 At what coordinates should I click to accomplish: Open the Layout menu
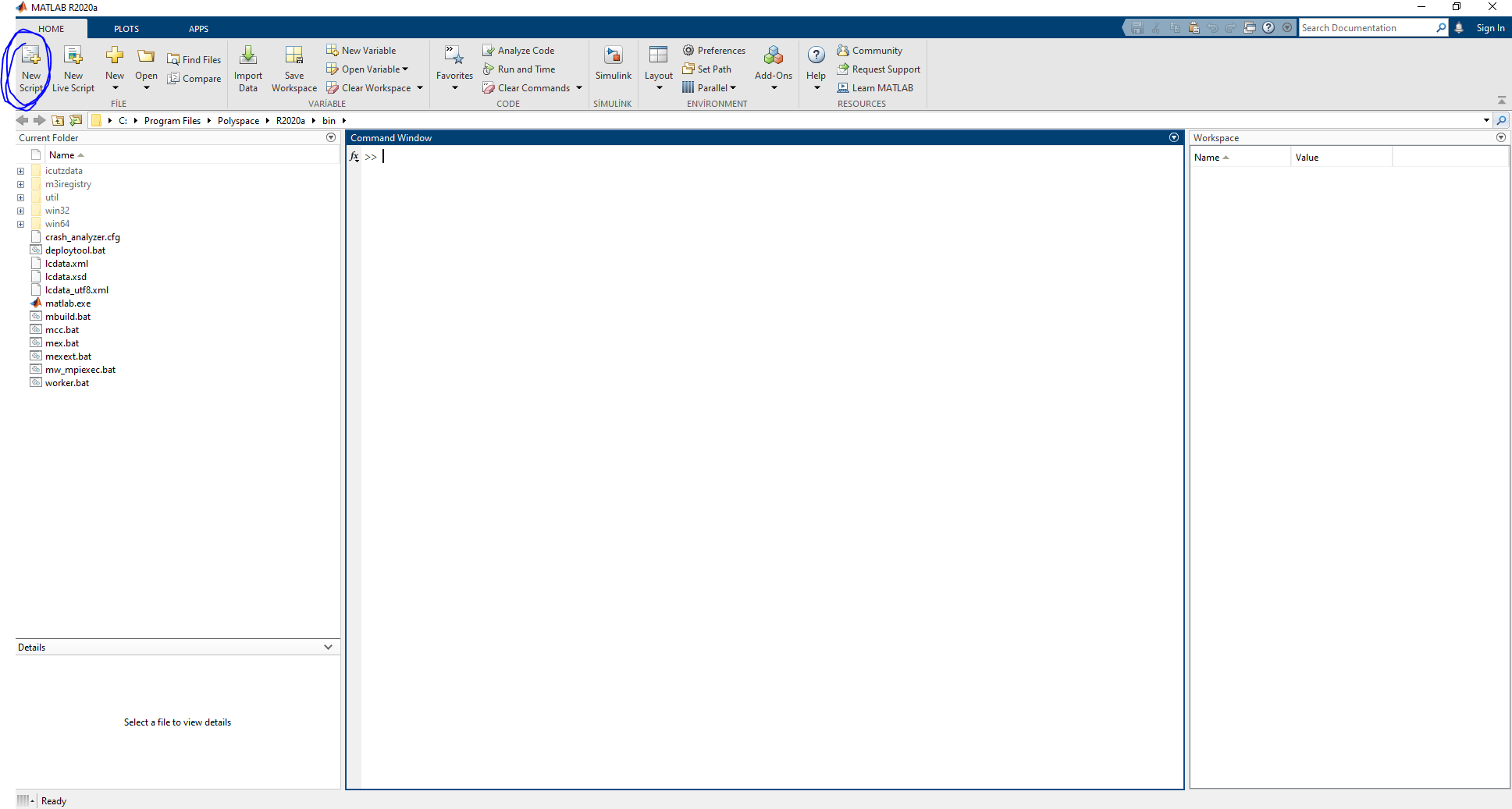click(659, 69)
